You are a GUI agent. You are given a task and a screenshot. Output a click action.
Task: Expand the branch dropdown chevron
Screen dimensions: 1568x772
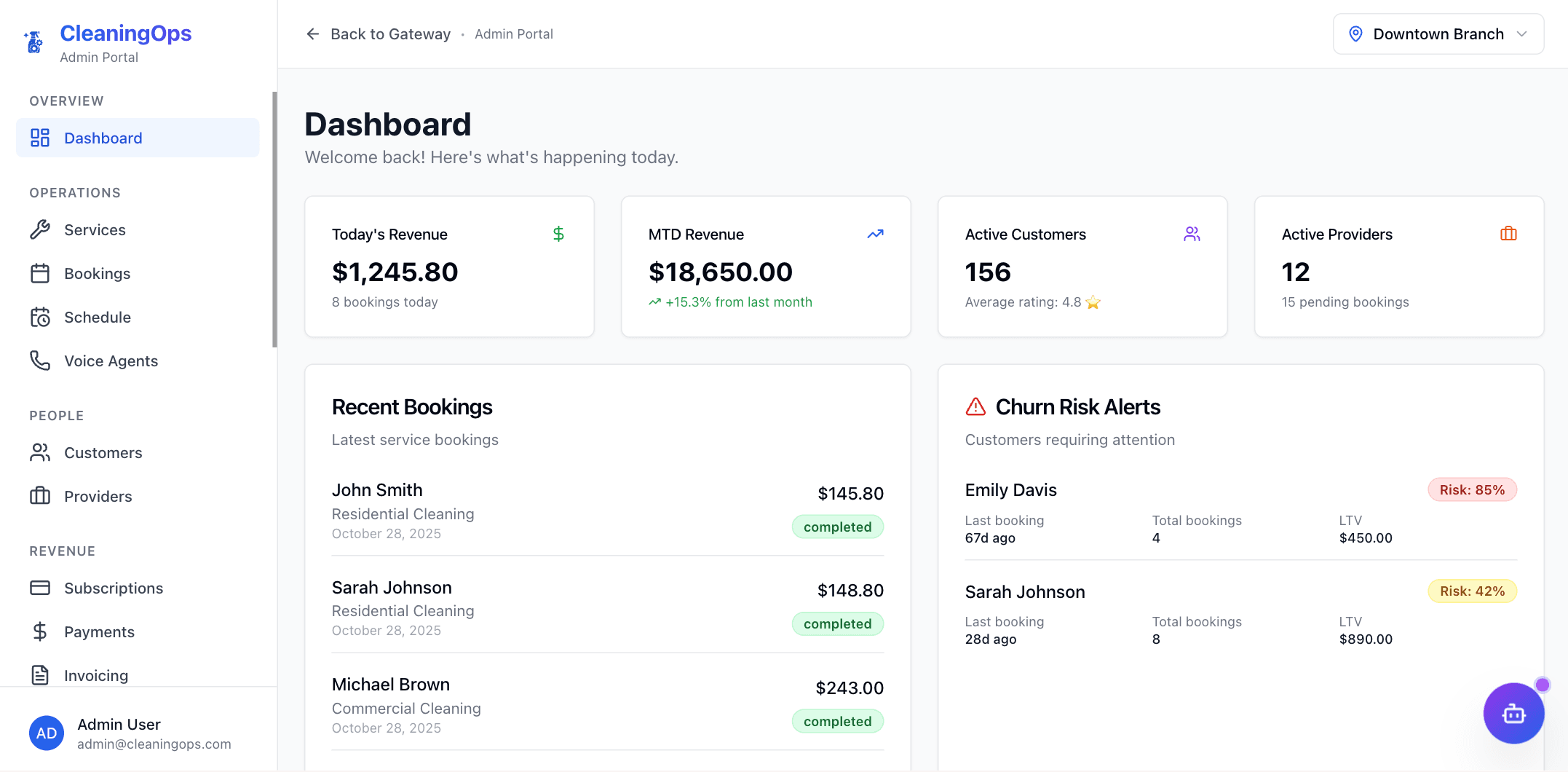coord(1523,34)
